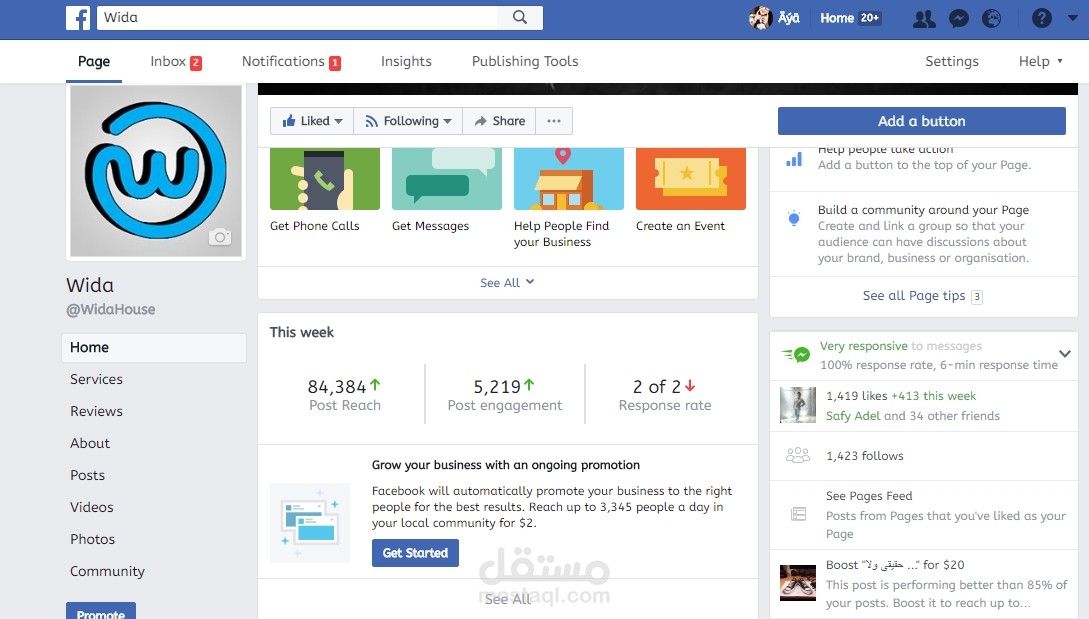This screenshot has height=619, width=1089.
Task: Open the Quick Help question mark icon
Action: click(1041, 18)
